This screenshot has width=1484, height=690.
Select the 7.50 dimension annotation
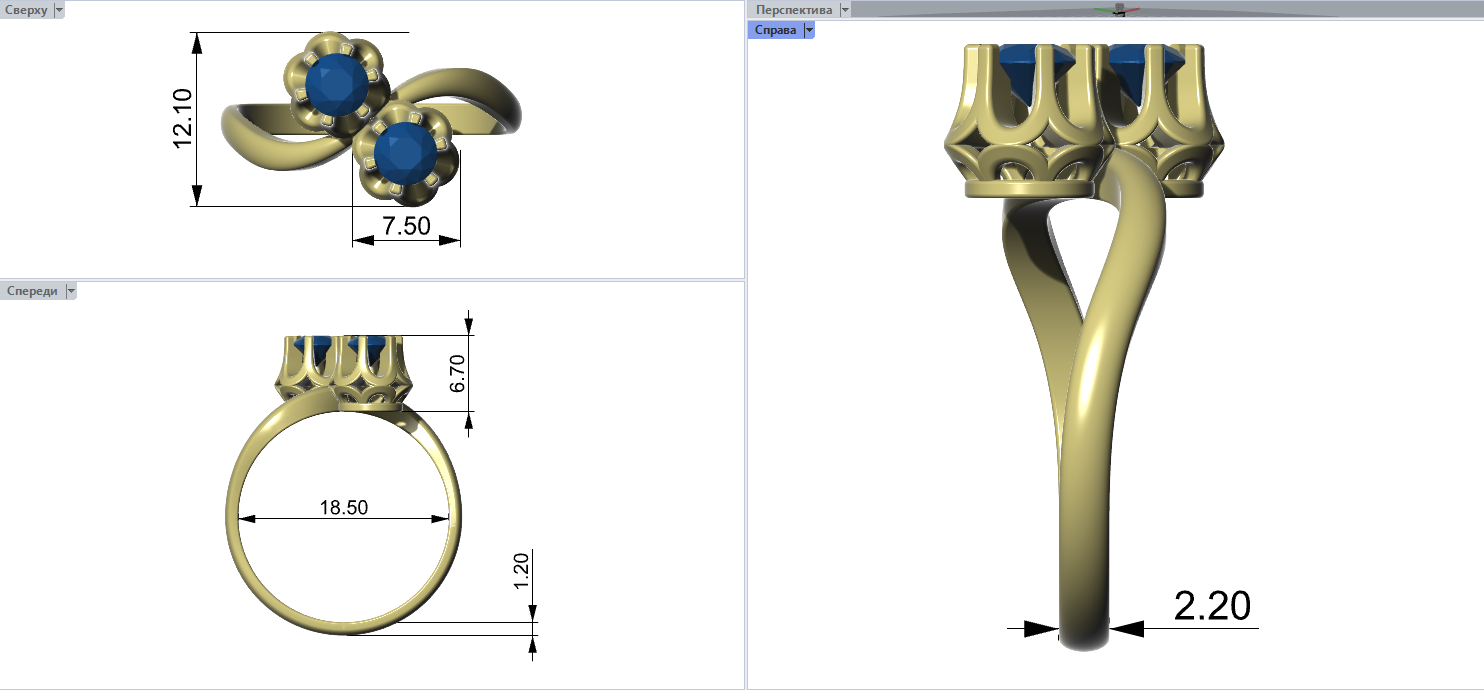(x=407, y=226)
